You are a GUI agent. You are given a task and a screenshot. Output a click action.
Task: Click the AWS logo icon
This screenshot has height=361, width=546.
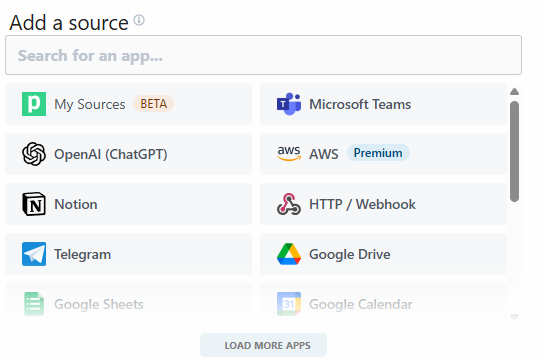(289, 154)
